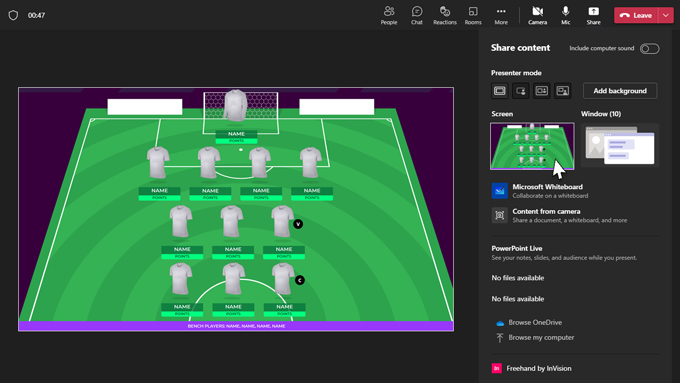Click the goalkeeper jersey
Image resolution: width=680 pixels, height=383 pixels.
click(x=235, y=105)
